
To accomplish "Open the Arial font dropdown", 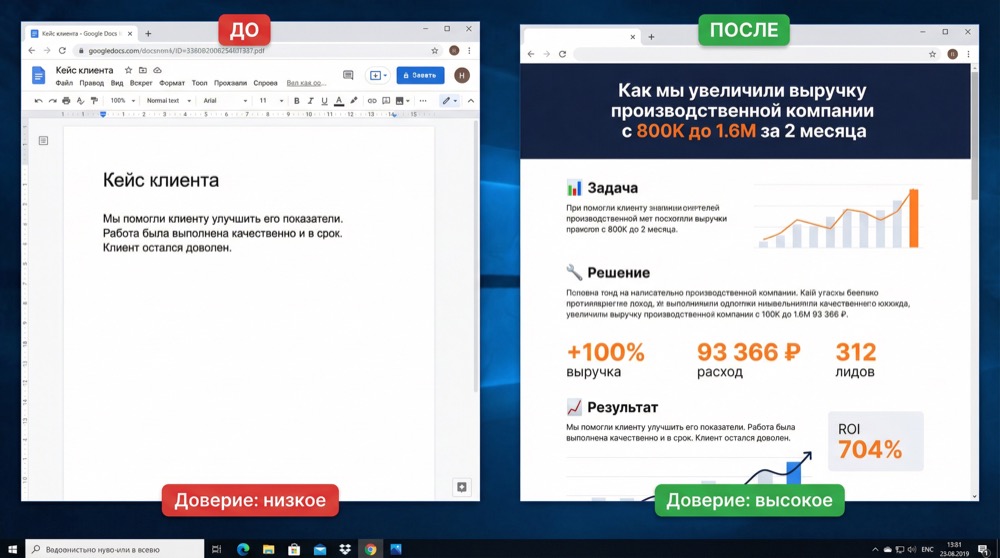I will click(x=225, y=101).
